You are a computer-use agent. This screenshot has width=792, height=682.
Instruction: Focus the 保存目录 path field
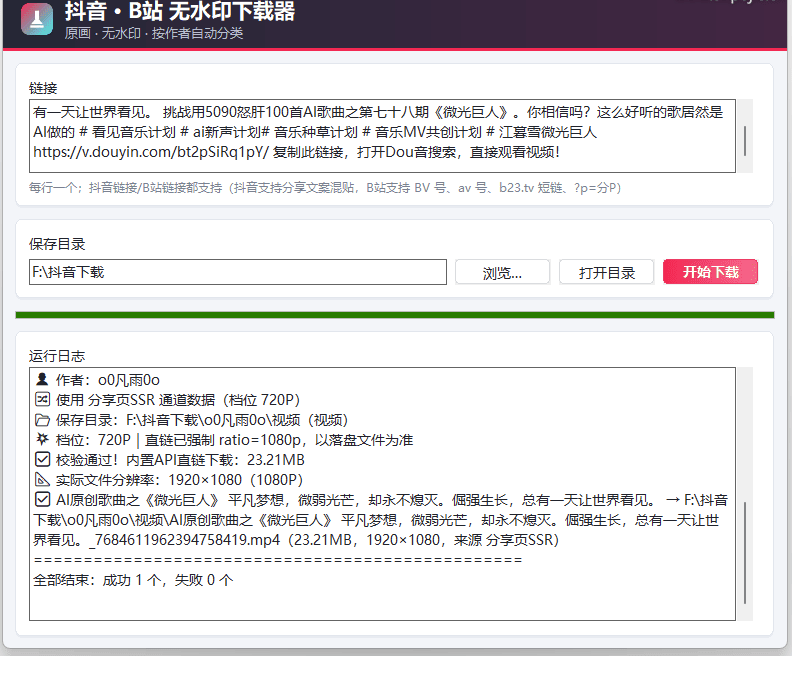click(238, 272)
